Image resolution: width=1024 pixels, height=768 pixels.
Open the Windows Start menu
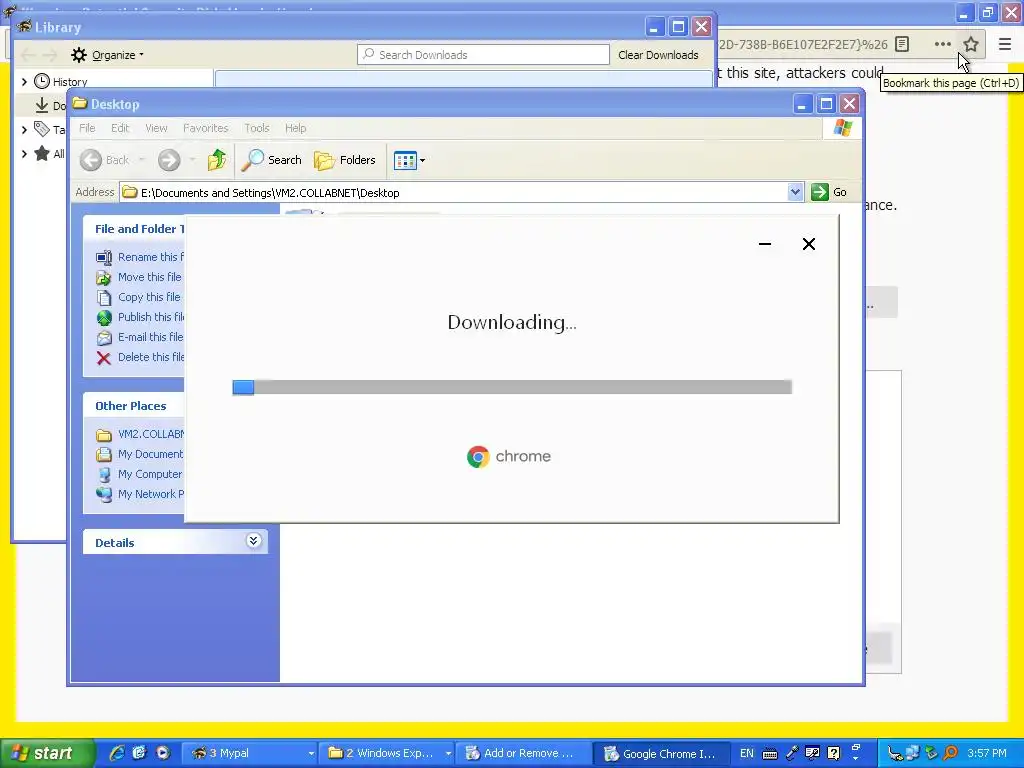click(x=47, y=754)
